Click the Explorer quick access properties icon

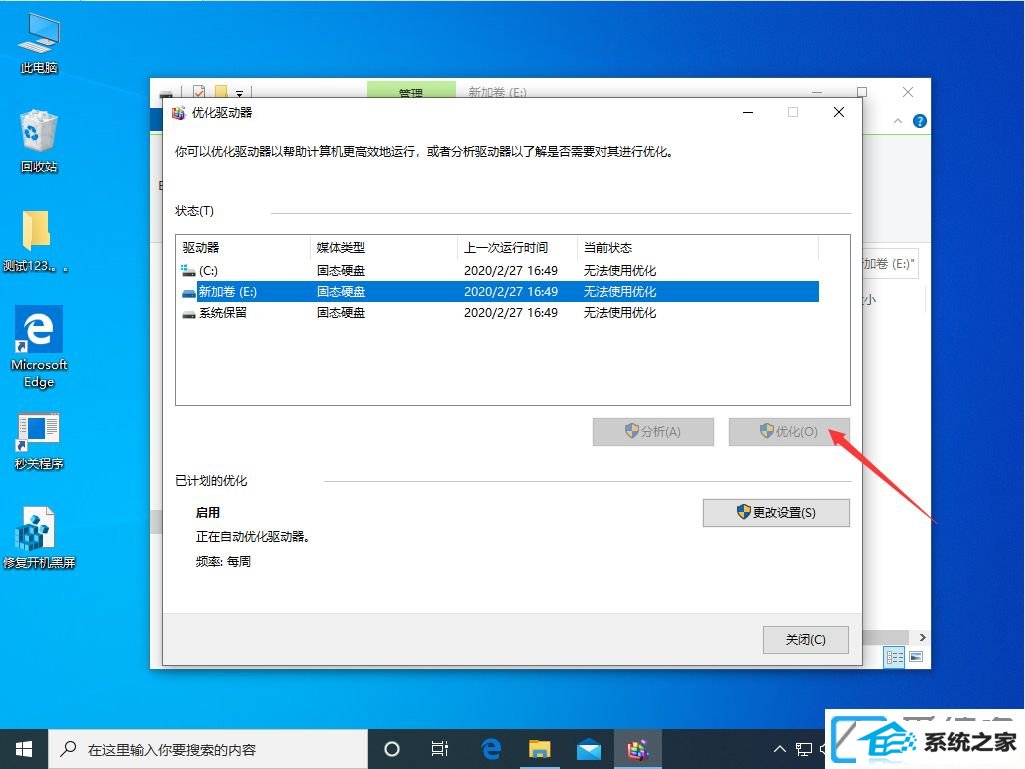pos(199,92)
